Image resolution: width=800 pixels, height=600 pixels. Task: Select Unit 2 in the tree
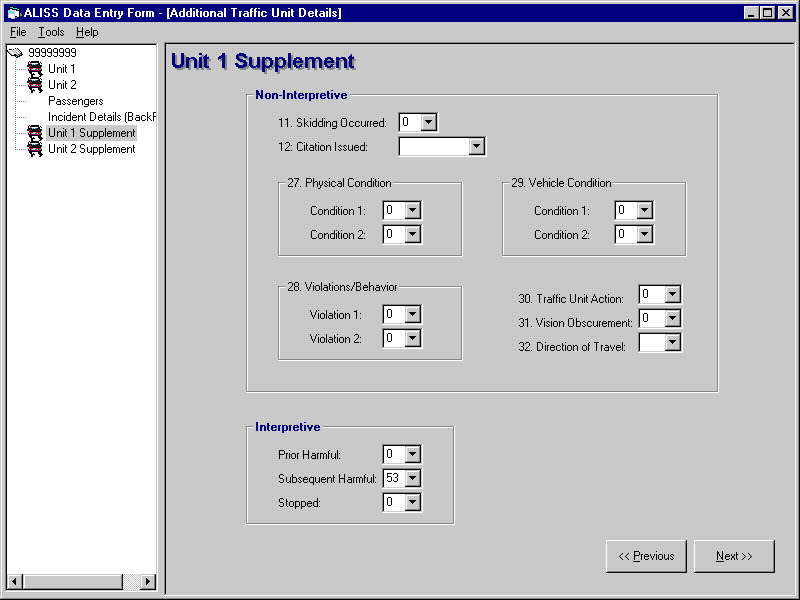click(x=62, y=85)
